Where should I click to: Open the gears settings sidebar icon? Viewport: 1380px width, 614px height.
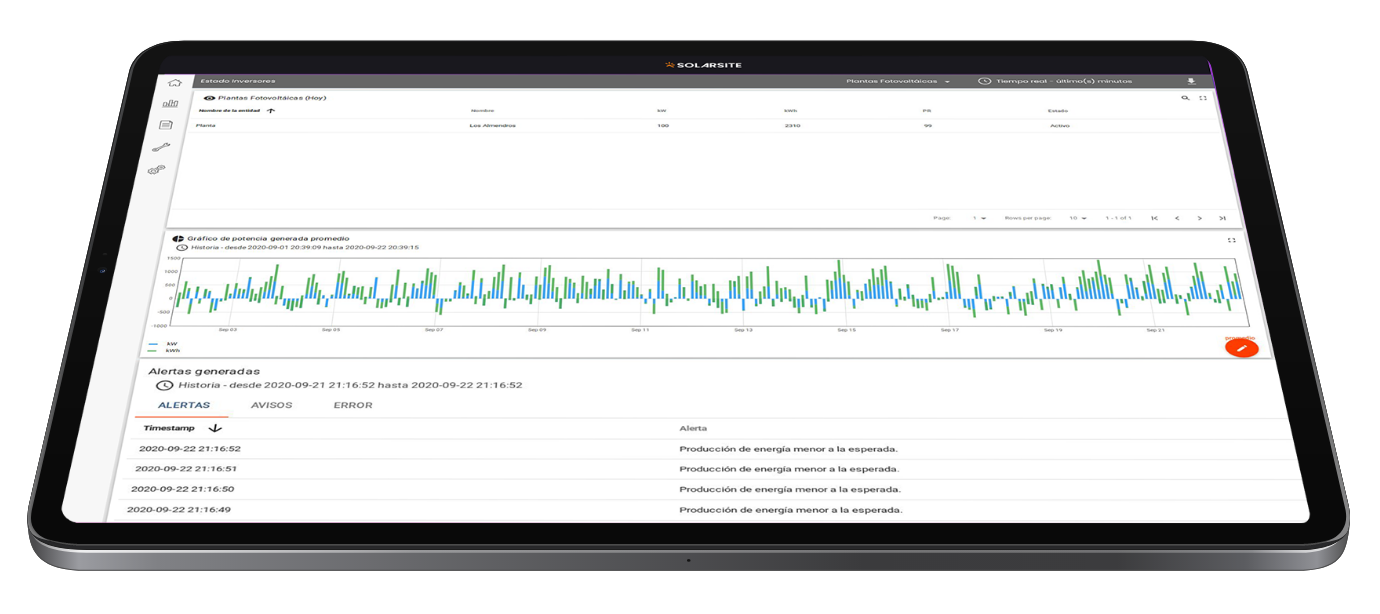pyautogui.click(x=157, y=171)
